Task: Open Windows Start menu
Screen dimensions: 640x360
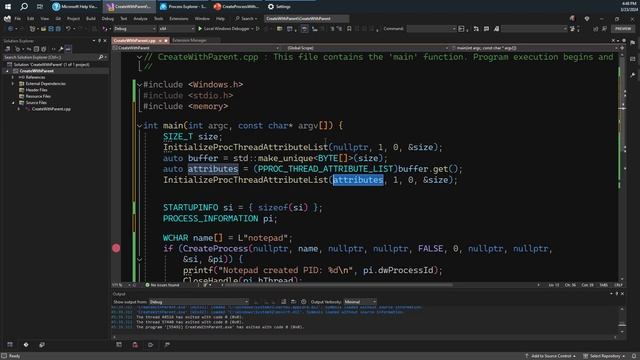Action: pos(8,6)
